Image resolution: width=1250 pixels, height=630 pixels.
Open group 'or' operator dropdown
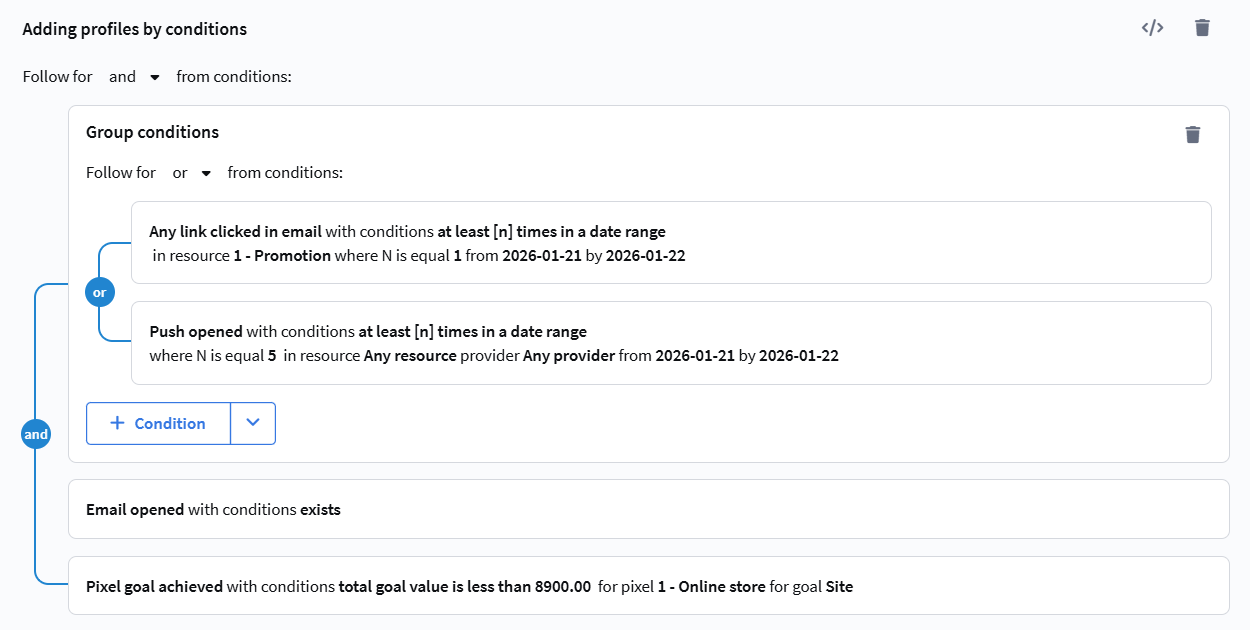(192, 173)
